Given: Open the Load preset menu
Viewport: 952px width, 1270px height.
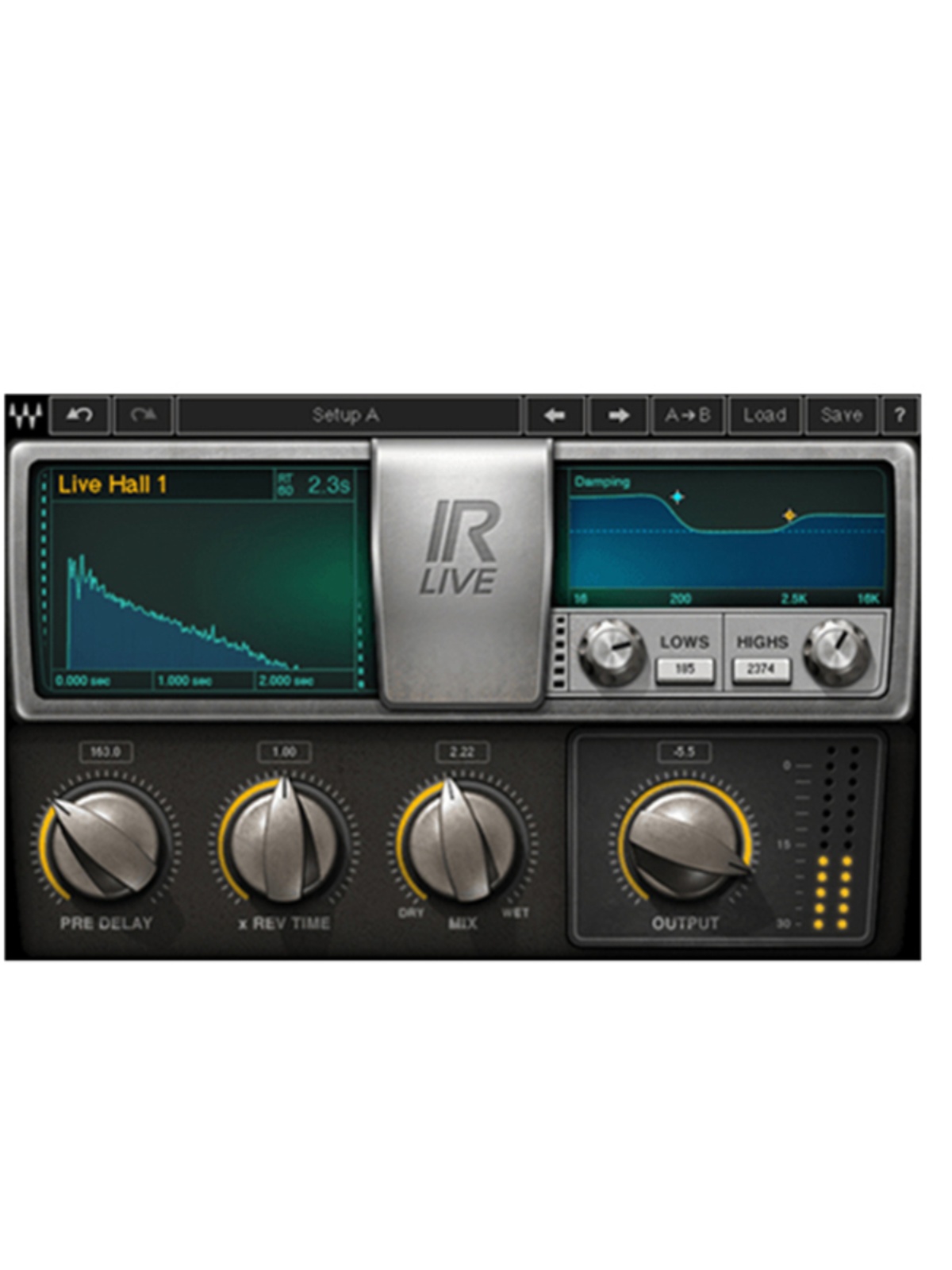Looking at the screenshot, I should point(766,415).
